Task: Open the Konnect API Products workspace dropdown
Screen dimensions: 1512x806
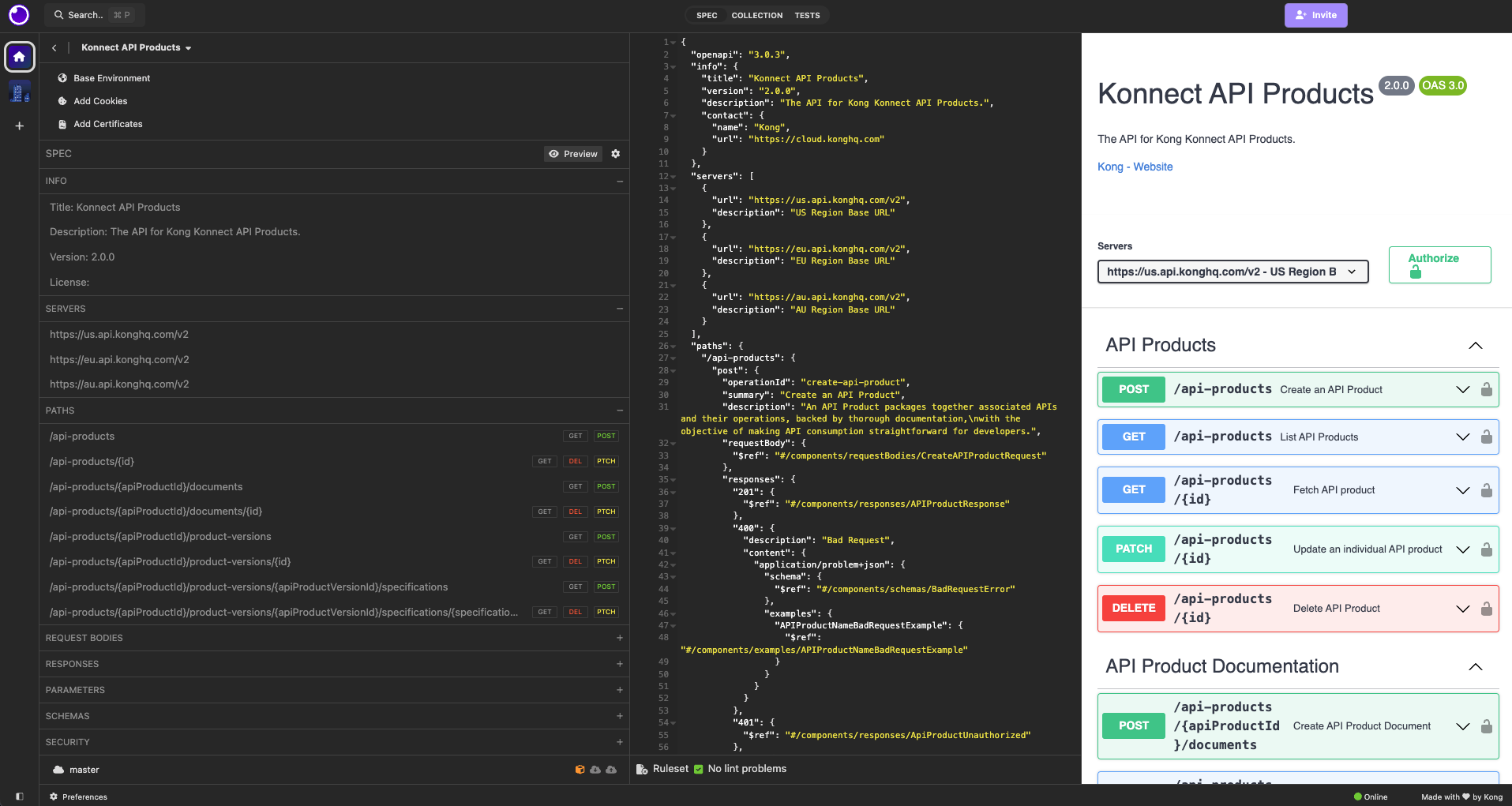Action: (x=137, y=48)
